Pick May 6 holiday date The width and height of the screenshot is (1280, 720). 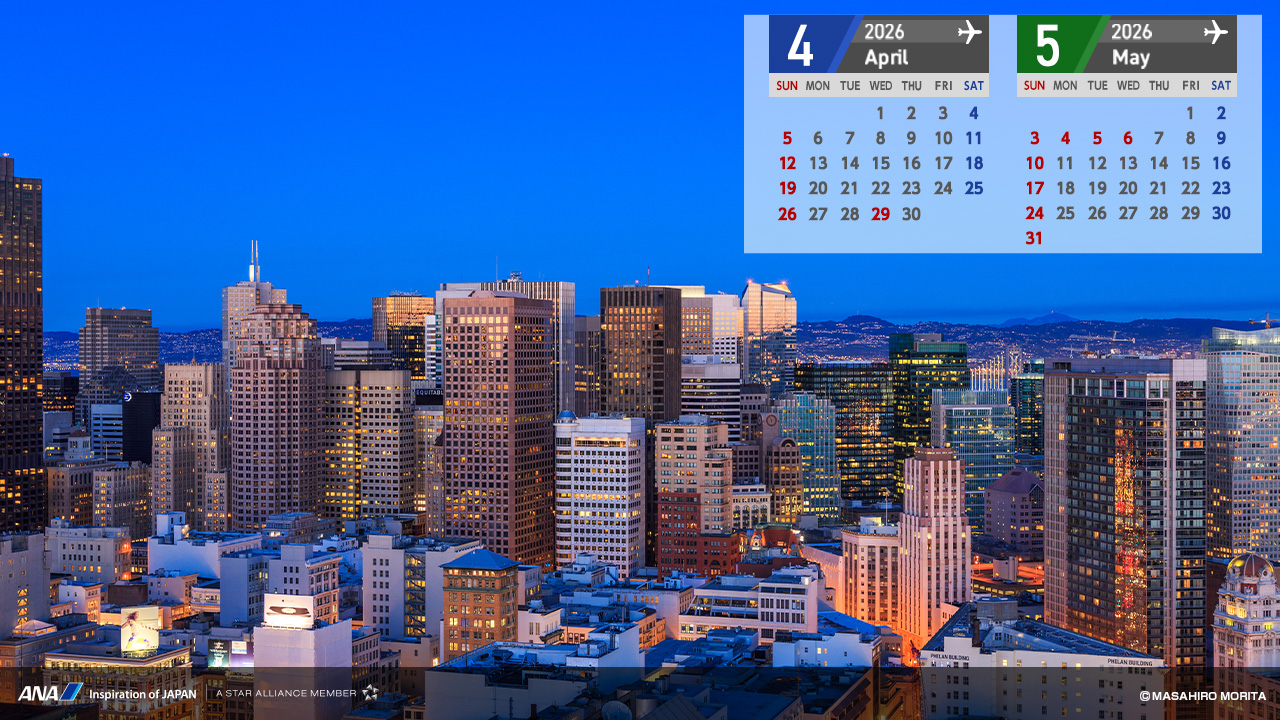click(1127, 138)
